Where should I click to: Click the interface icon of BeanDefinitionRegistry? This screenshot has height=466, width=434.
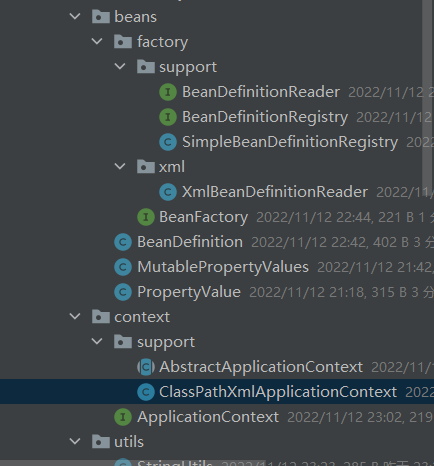168,117
